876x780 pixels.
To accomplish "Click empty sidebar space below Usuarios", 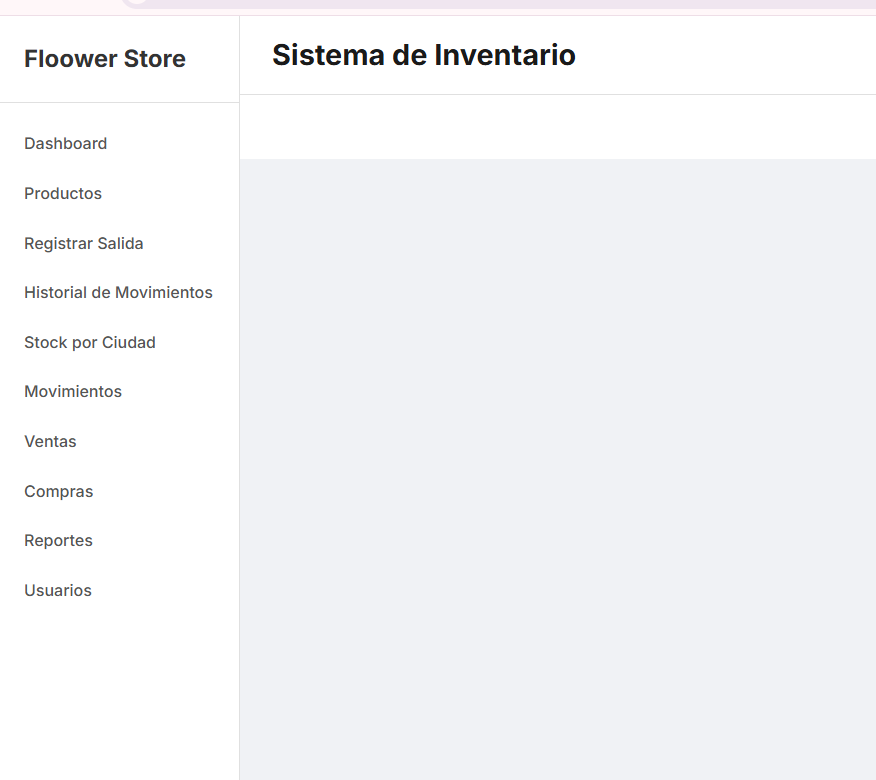I will pos(119,690).
